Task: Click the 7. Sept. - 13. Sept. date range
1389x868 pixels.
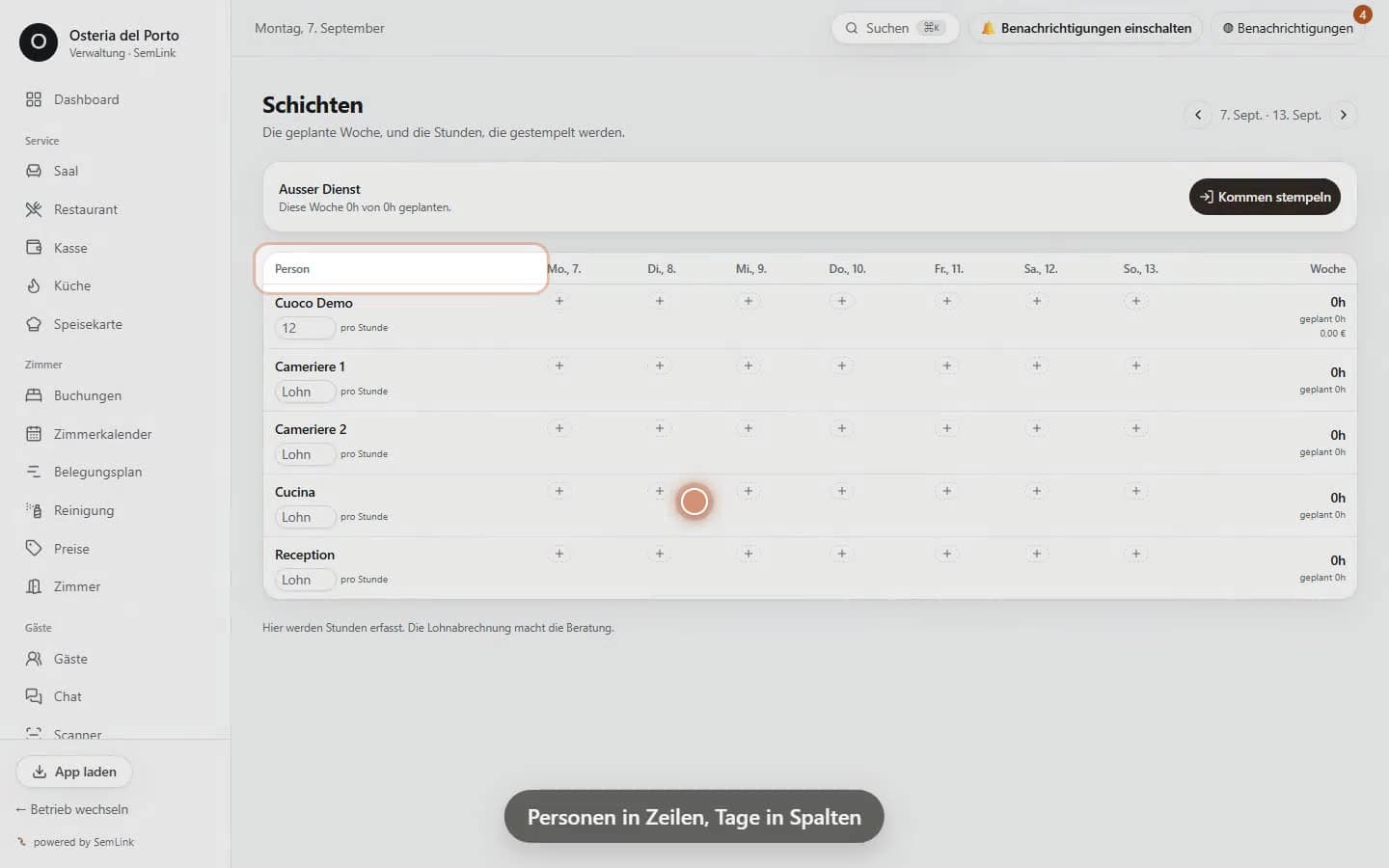Action: click(1270, 115)
